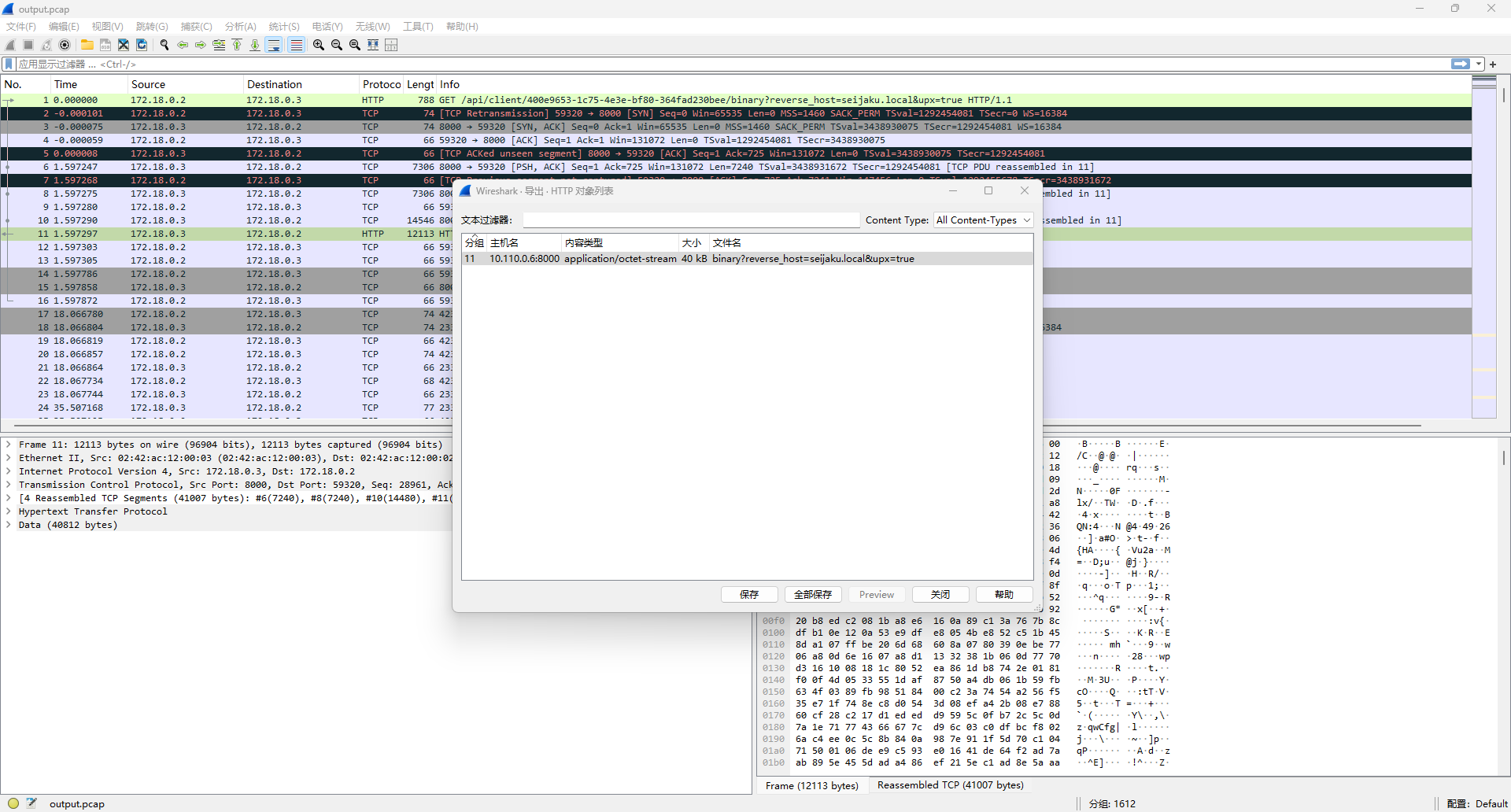Sort packet list by Destination column
Screen dimensions: 1511x812
pos(301,84)
